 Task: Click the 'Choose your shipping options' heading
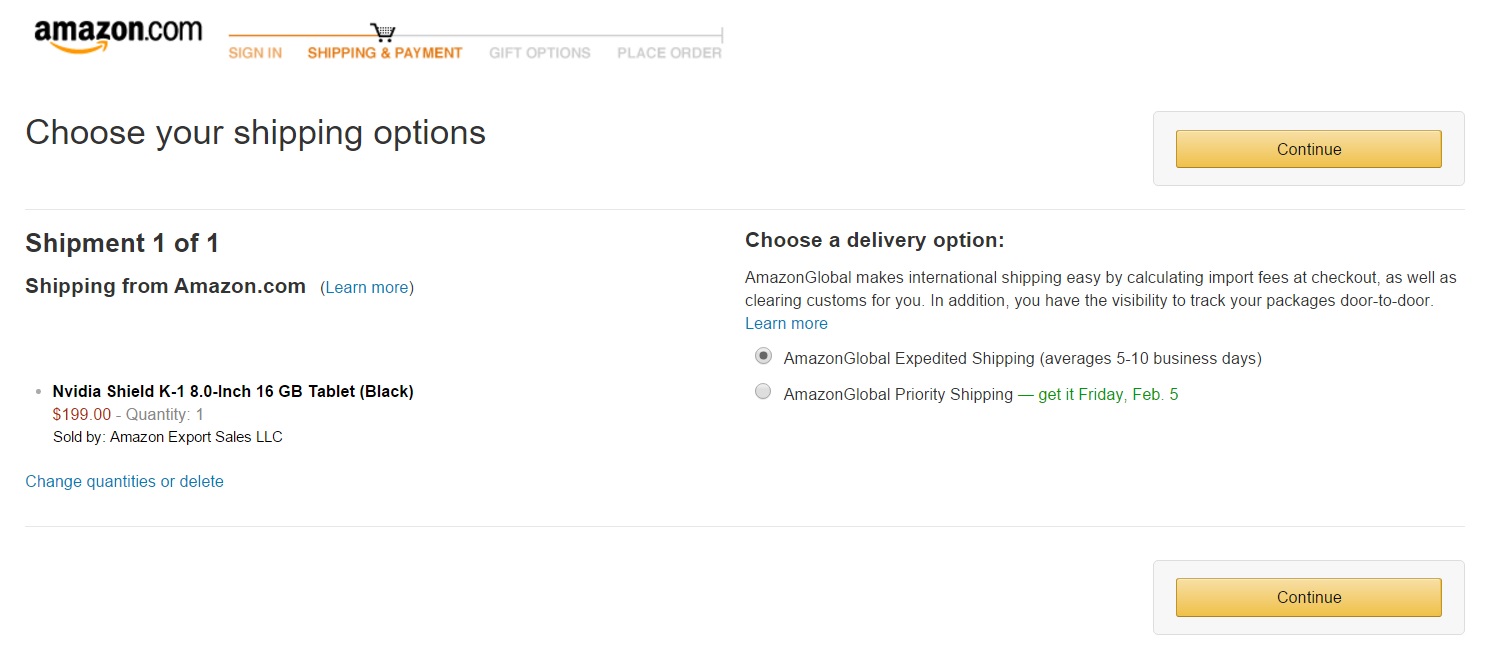coord(255,133)
